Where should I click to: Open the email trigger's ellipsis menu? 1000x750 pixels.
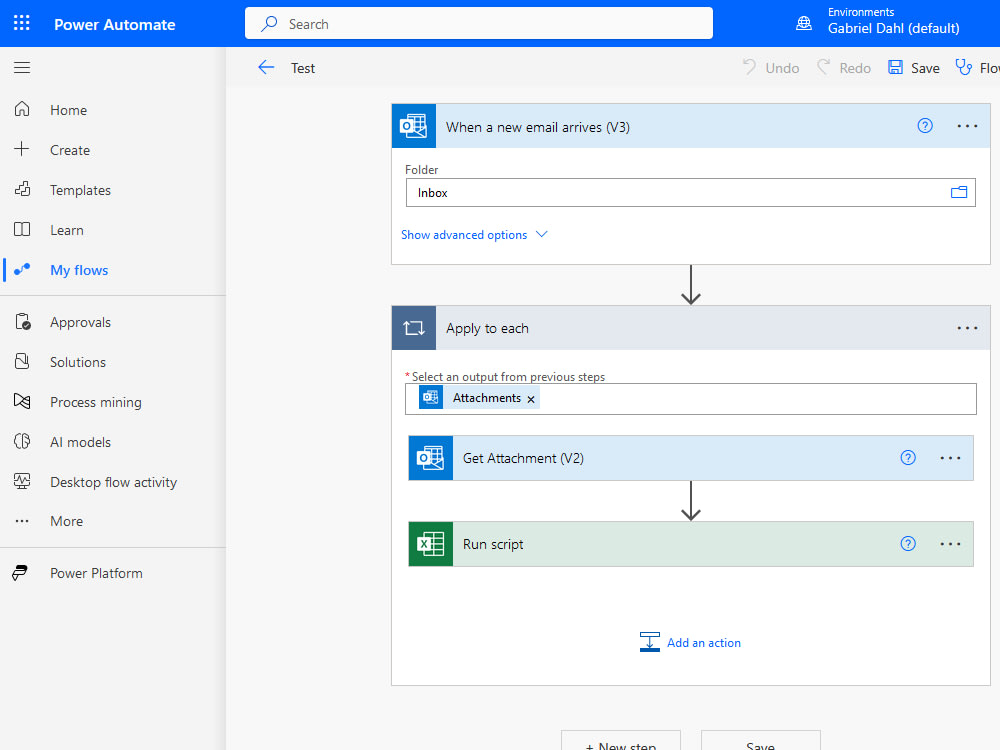coord(967,126)
